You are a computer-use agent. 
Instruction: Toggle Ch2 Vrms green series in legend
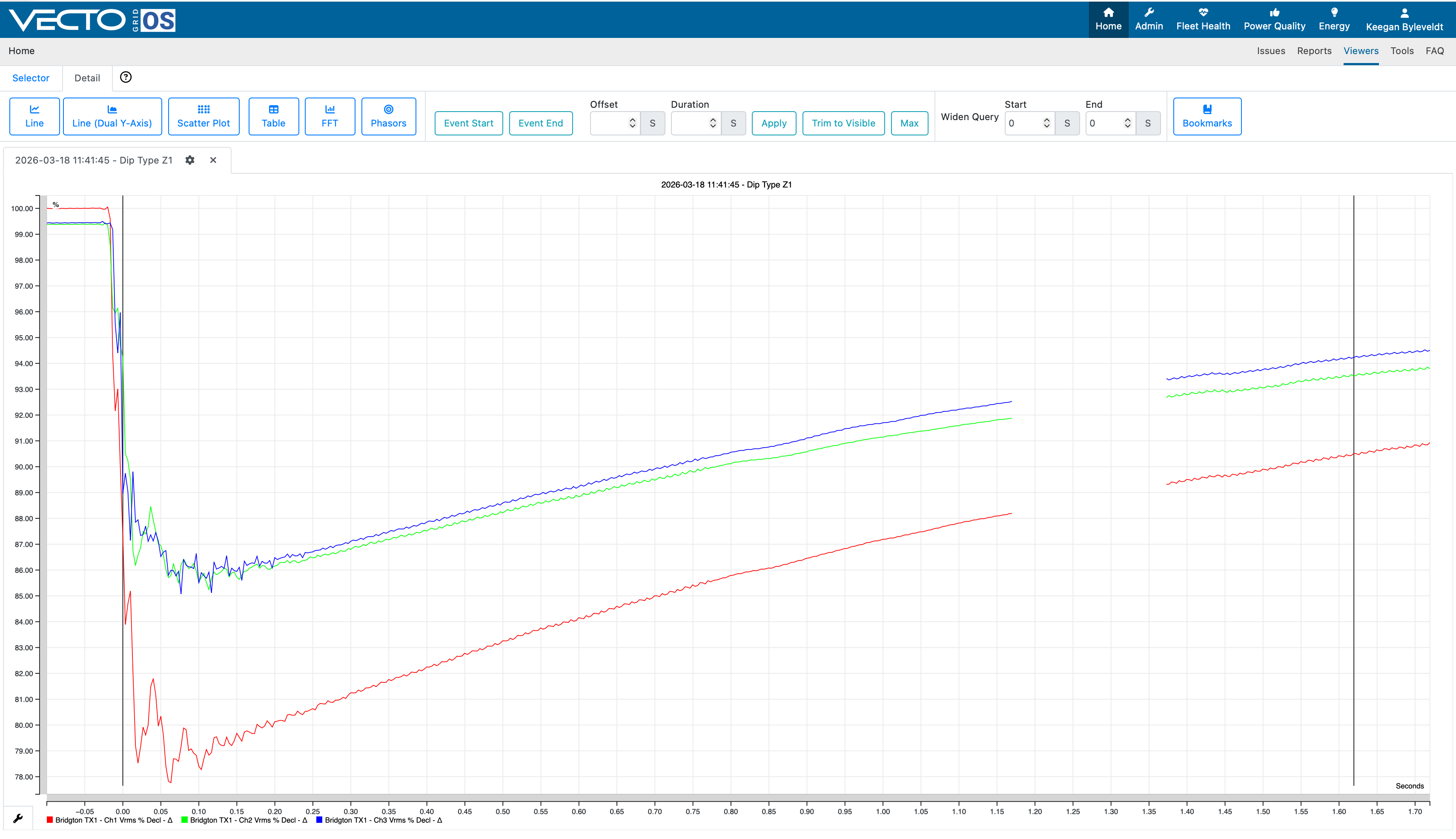[x=244, y=820]
